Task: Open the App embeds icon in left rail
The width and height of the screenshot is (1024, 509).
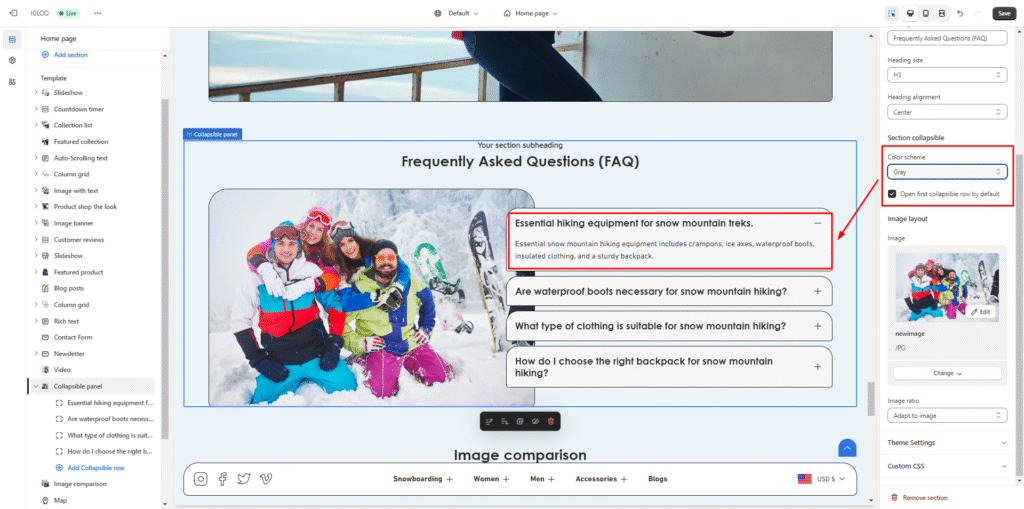Action: click(x=12, y=81)
